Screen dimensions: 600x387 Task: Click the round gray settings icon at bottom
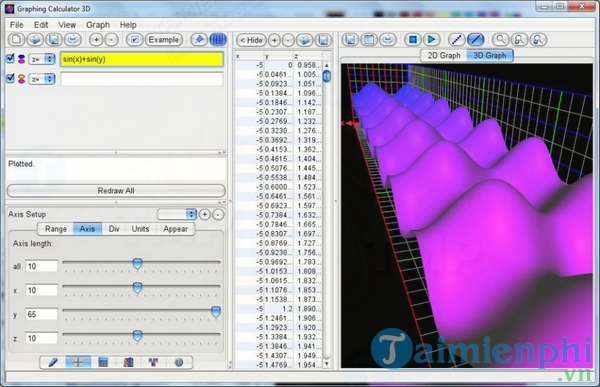click(x=179, y=362)
